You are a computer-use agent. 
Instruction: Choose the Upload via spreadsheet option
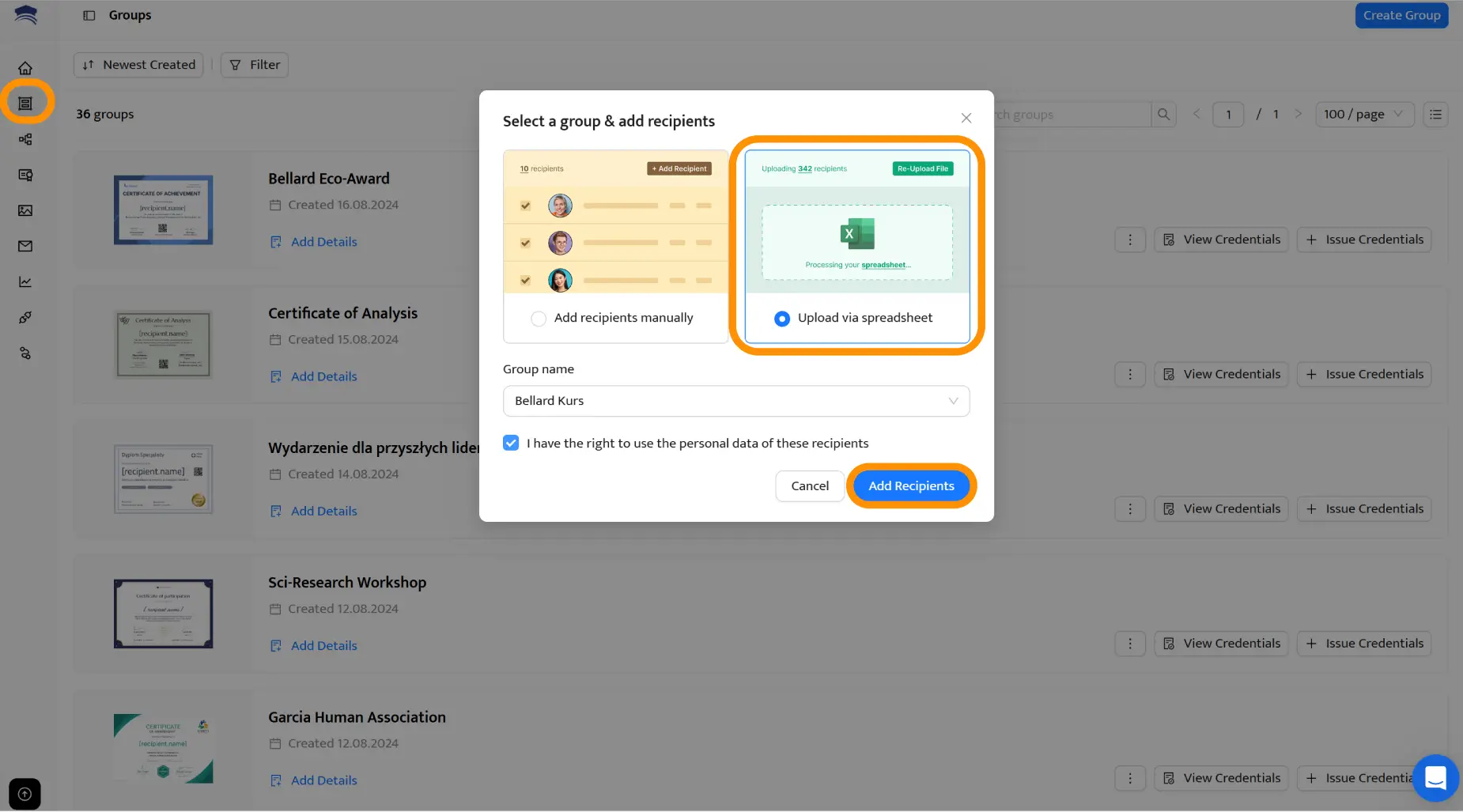pos(781,318)
